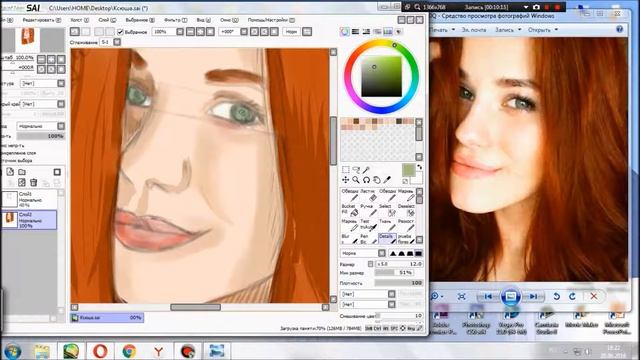This screenshot has height=360, width=640.
Task: Click the Ксюша.sai document tab
Action: point(107,318)
